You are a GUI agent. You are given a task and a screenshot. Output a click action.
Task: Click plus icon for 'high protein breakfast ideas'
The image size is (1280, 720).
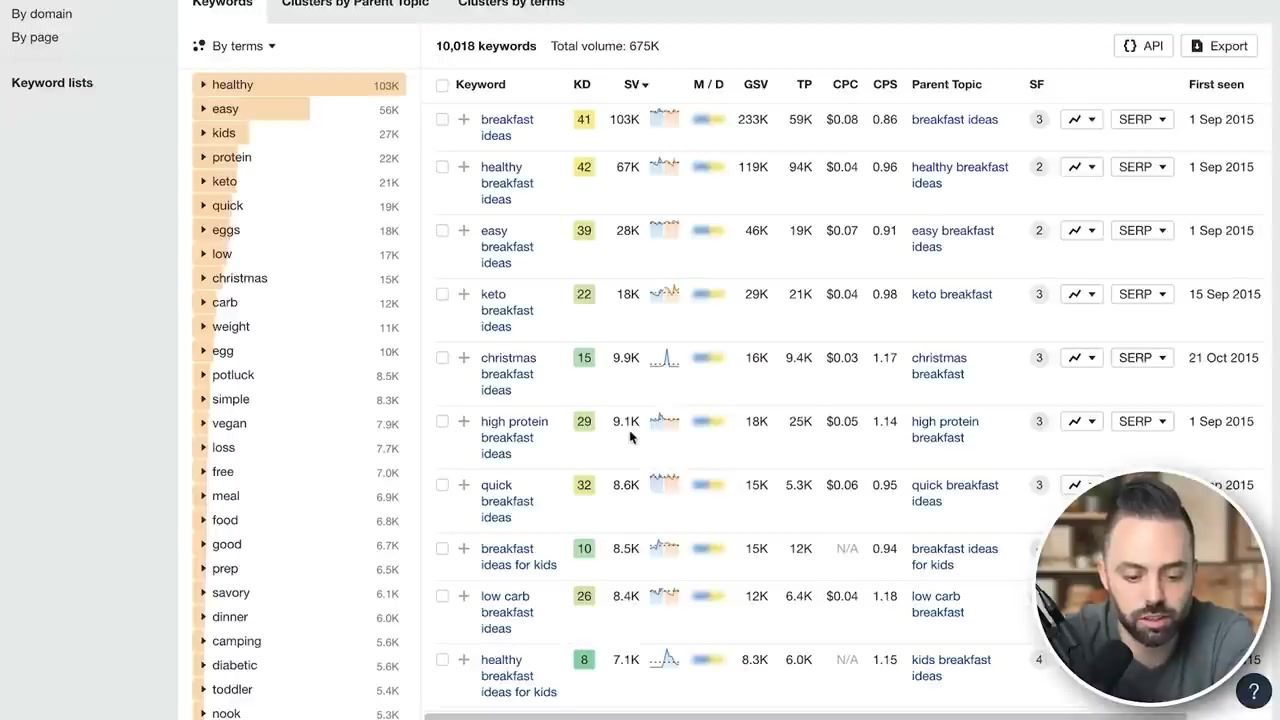pyautogui.click(x=464, y=421)
